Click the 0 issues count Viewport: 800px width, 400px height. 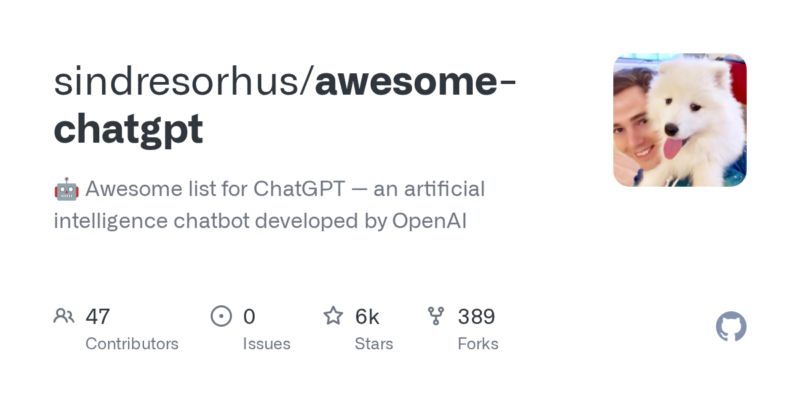(x=249, y=317)
